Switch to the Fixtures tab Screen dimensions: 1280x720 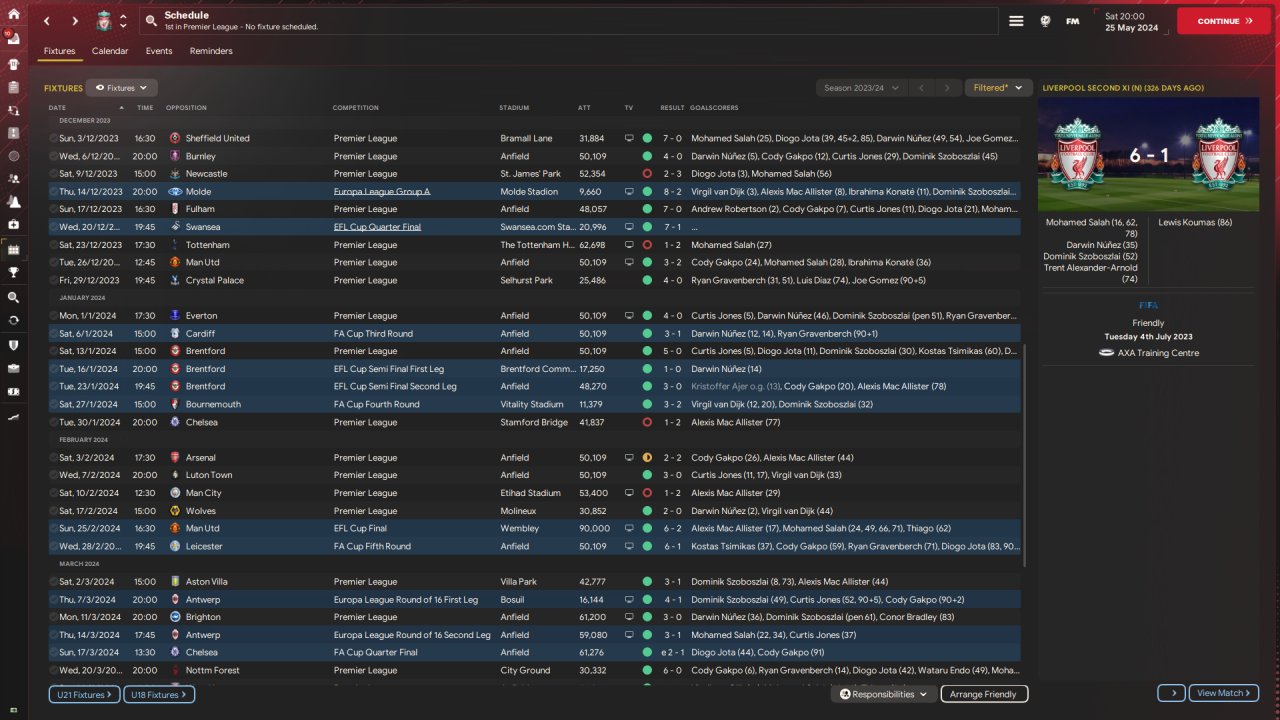60,51
